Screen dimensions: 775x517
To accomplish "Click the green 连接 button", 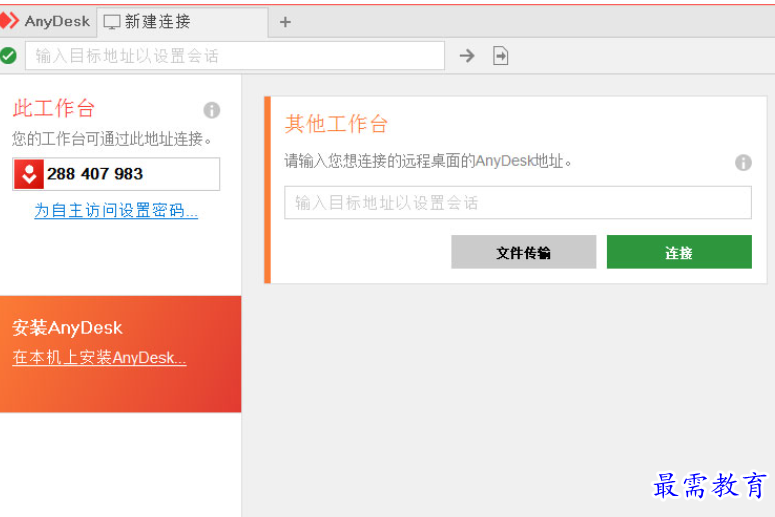I will (x=679, y=252).
